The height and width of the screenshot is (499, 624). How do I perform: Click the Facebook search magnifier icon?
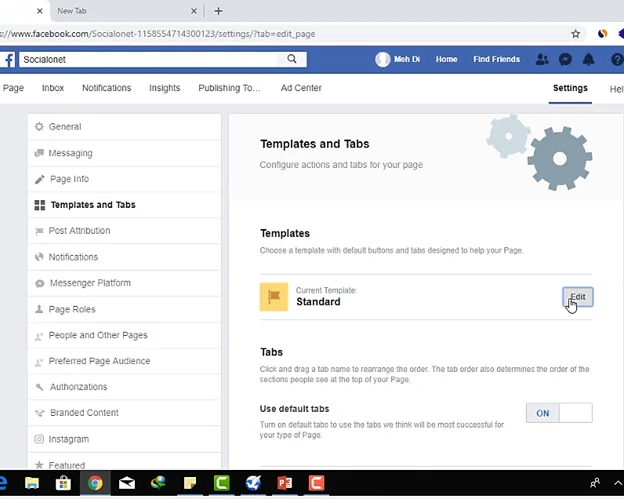pos(292,60)
